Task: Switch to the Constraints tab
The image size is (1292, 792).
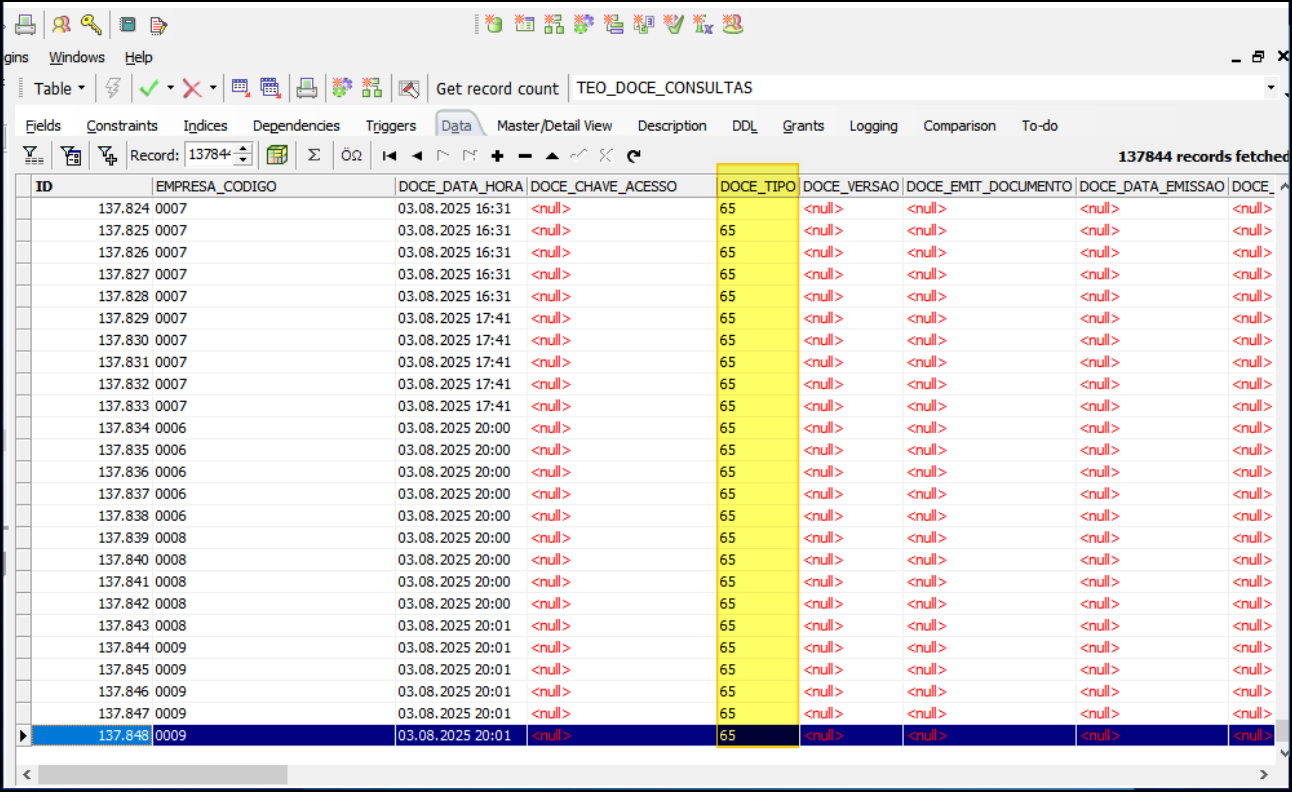Action: point(122,125)
